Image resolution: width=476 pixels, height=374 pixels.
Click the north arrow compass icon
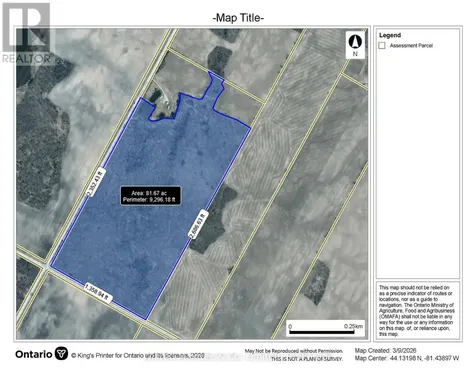pos(355,45)
